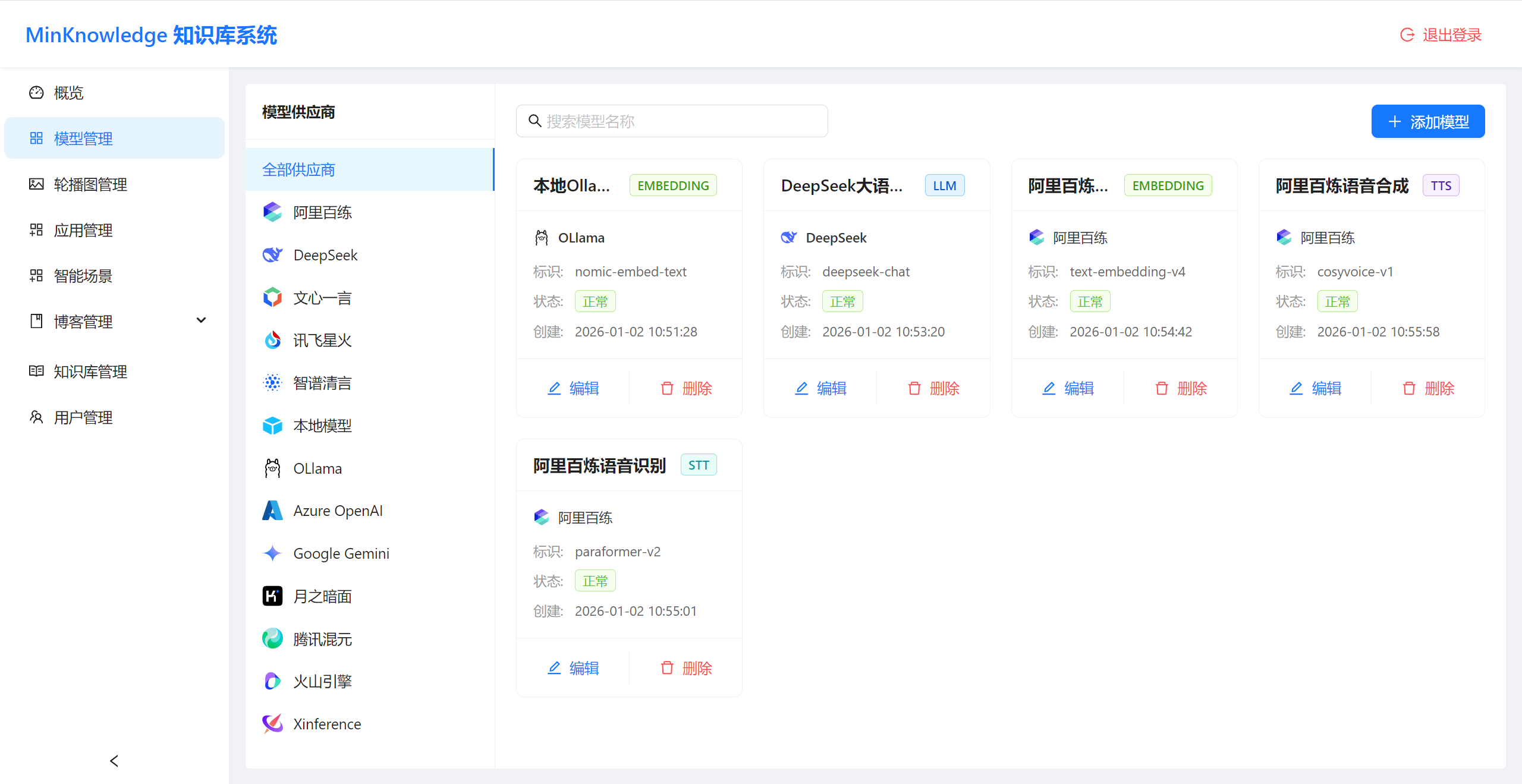The width and height of the screenshot is (1522, 784).
Task: Select the Azure OpenAI provider
Action: point(337,510)
